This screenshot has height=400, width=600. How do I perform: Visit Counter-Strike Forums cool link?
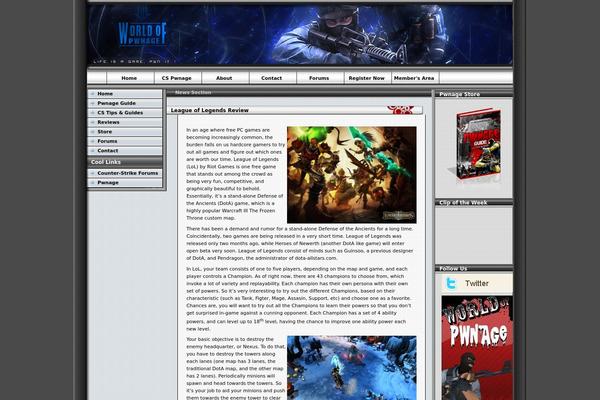click(x=125, y=173)
